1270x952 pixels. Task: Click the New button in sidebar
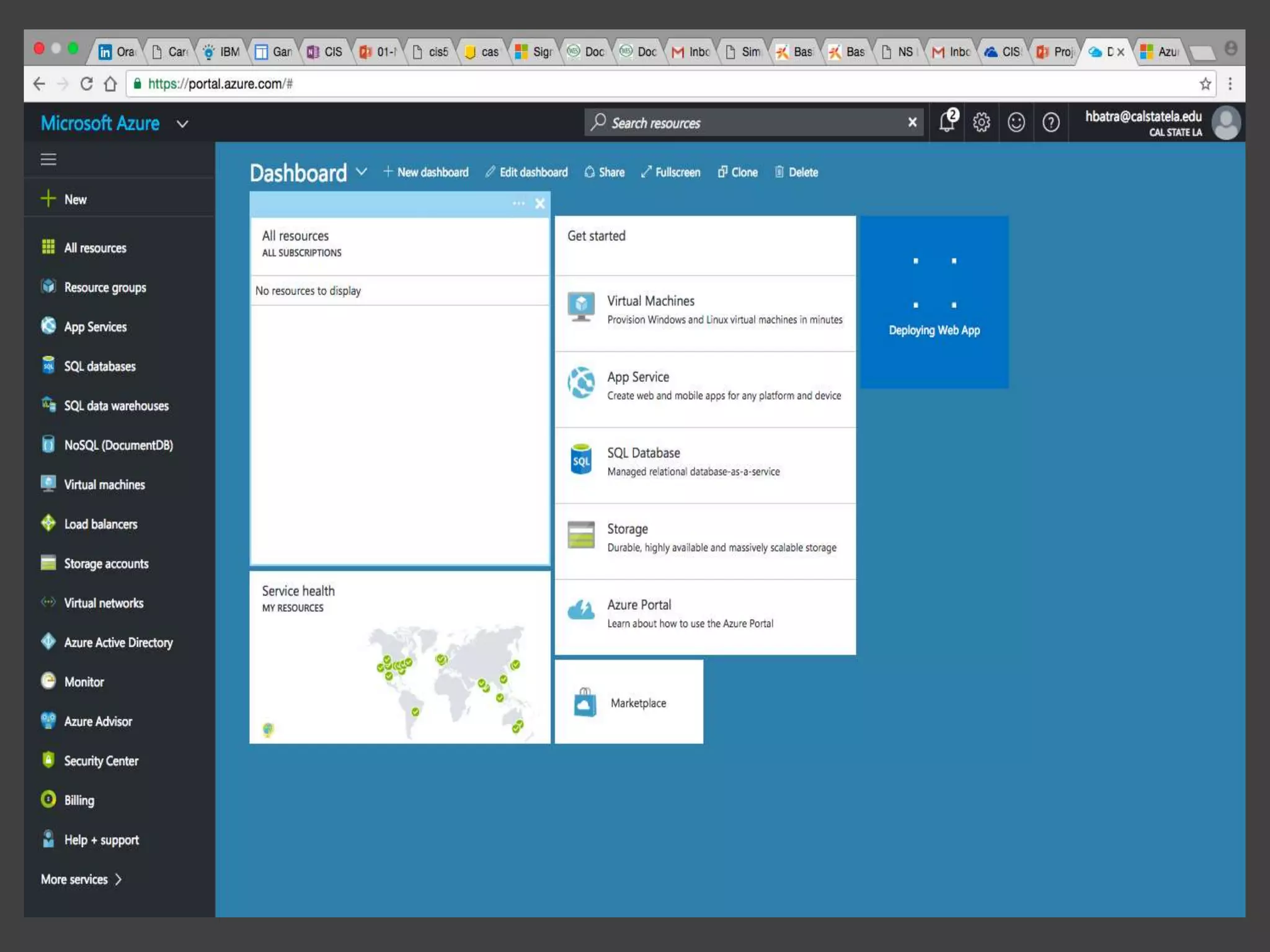coord(74,200)
